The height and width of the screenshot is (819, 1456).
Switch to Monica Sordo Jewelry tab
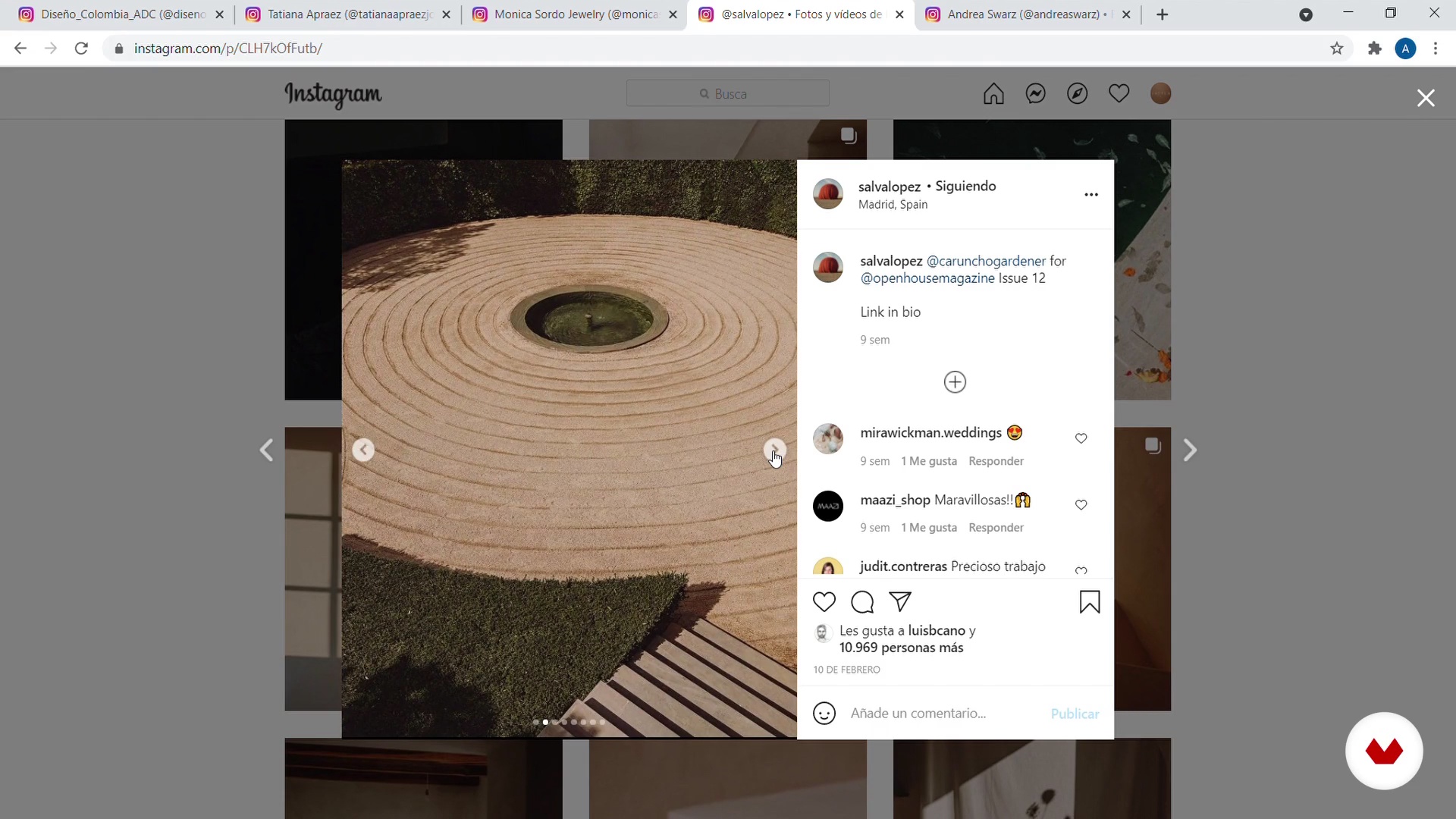click(x=575, y=14)
